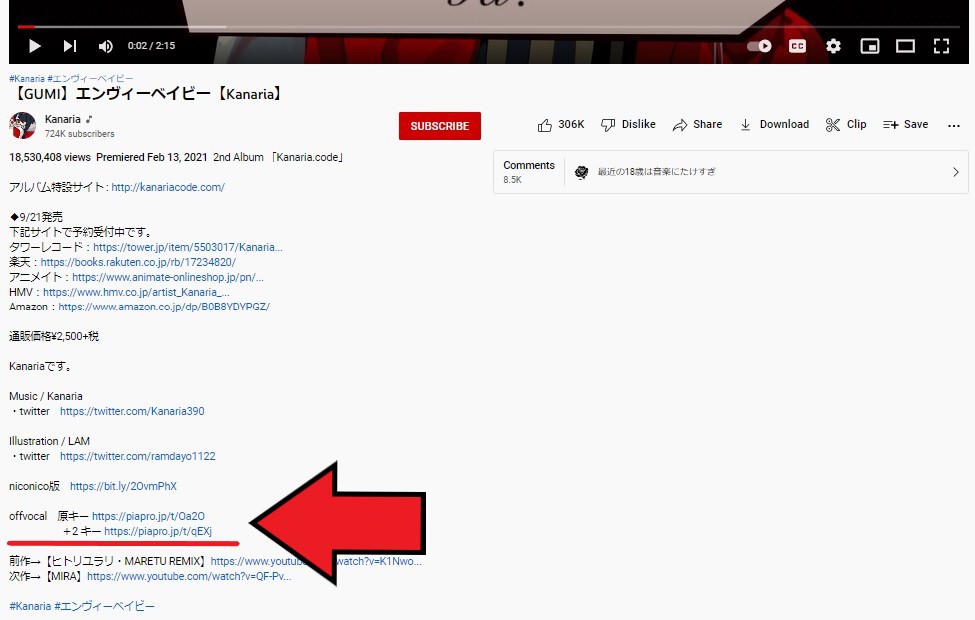Seek on the video progress bar

pyautogui.click(x=489, y=27)
